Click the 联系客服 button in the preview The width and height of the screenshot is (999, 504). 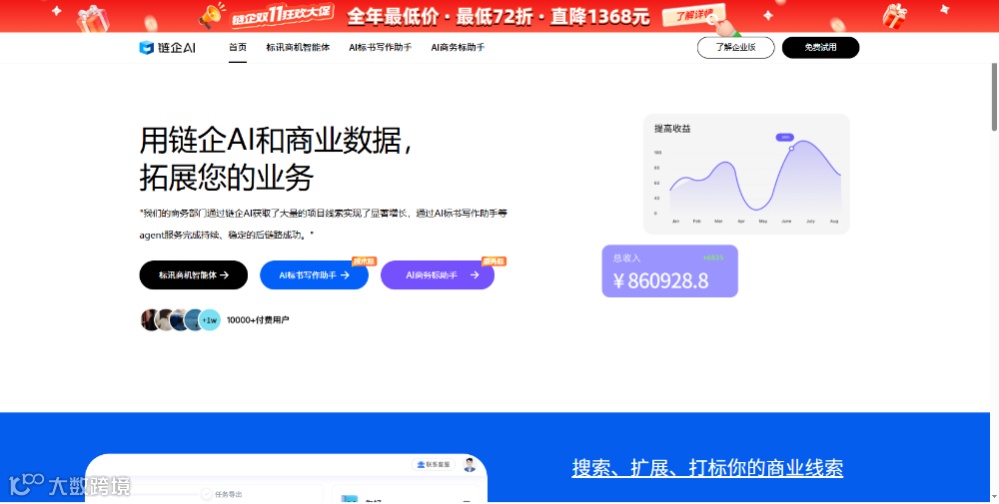tap(434, 465)
